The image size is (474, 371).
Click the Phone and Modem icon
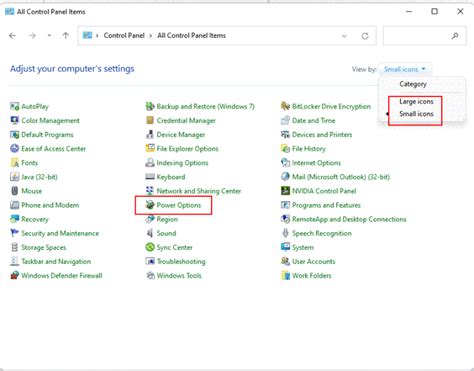click(14, 205)
